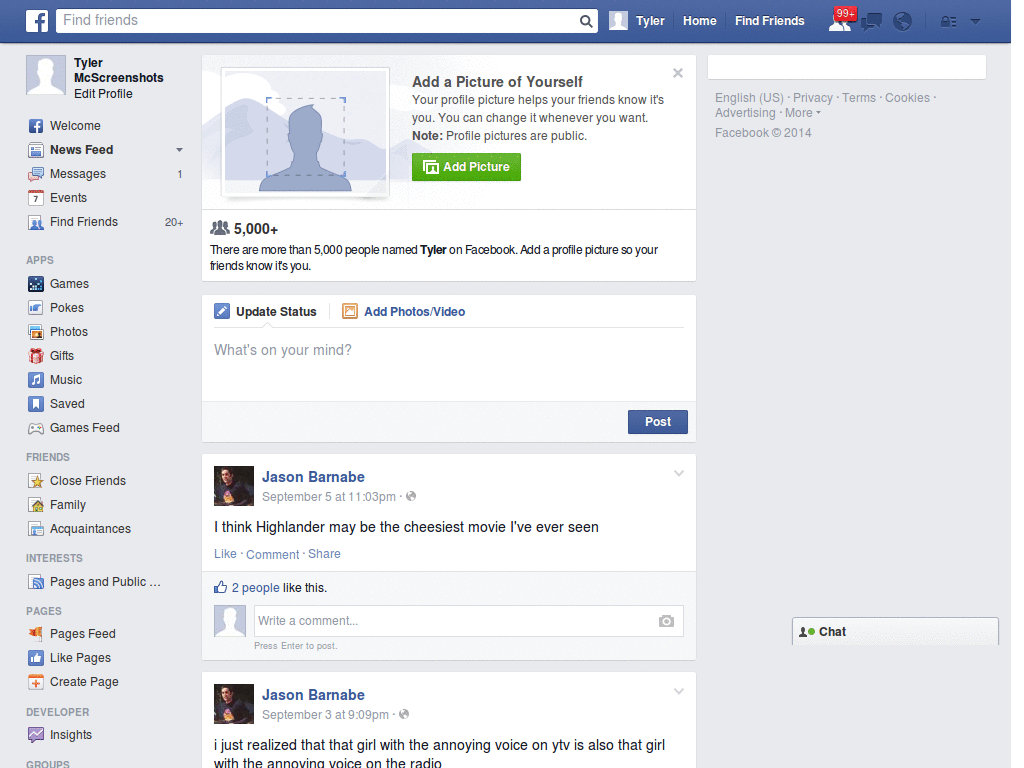Expand options for the Highlander post
The image size is (1024, 768).
tap(679, 473)
